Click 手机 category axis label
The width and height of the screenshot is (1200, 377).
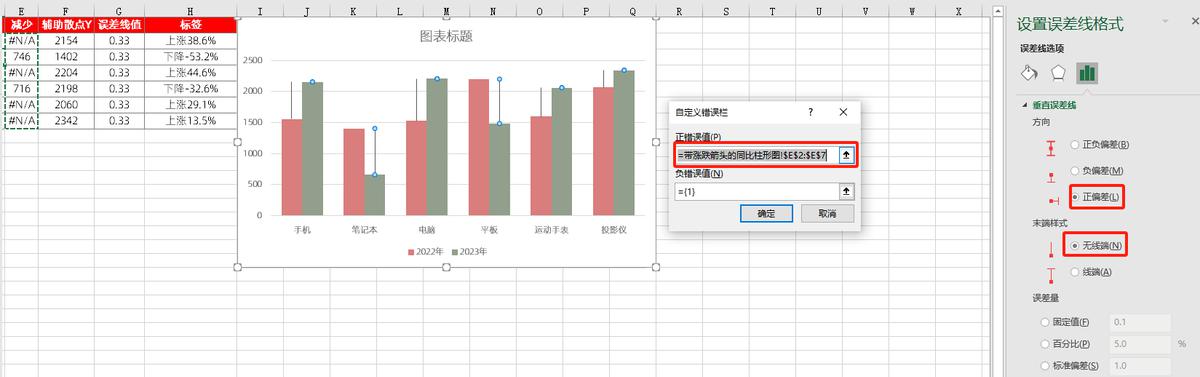click(x=302, y=229)
